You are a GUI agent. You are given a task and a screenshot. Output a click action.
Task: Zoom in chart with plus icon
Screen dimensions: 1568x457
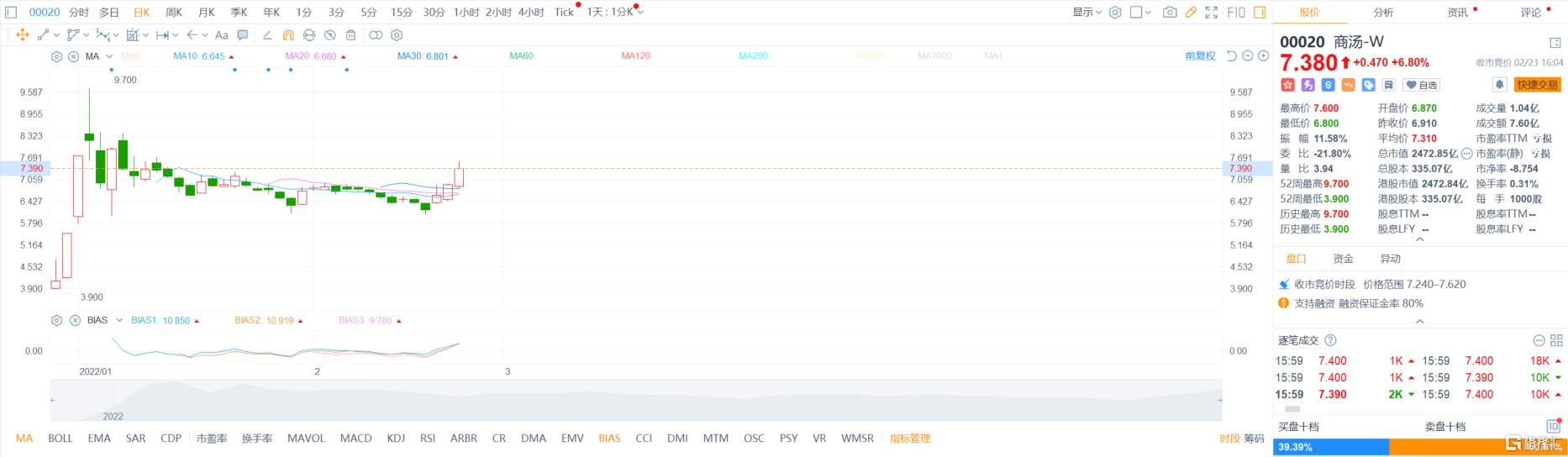[1264, 56]
